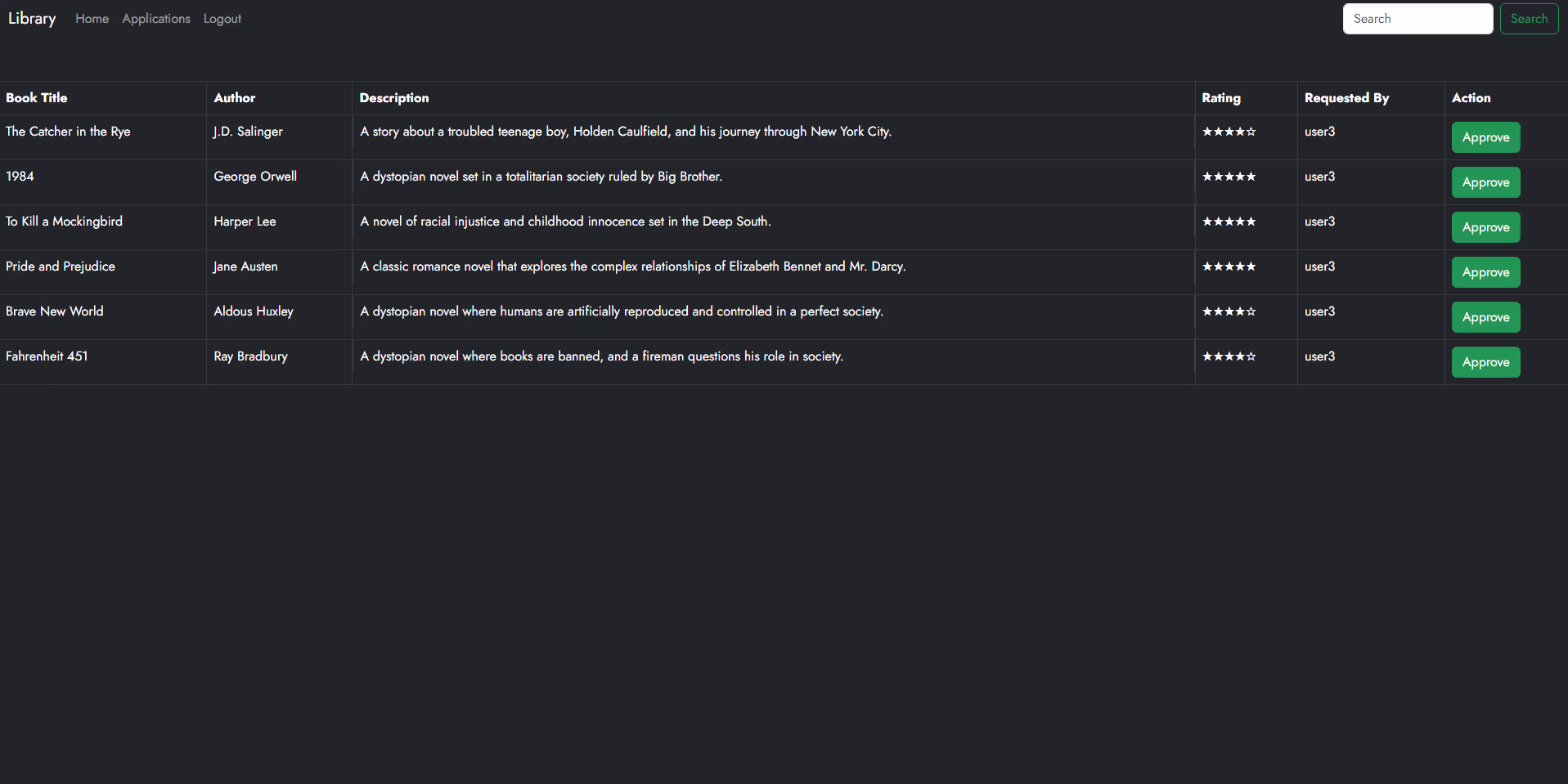Approve the Fahrenheit 451 request
1568x784 pixels.
tap(1485, 362)
